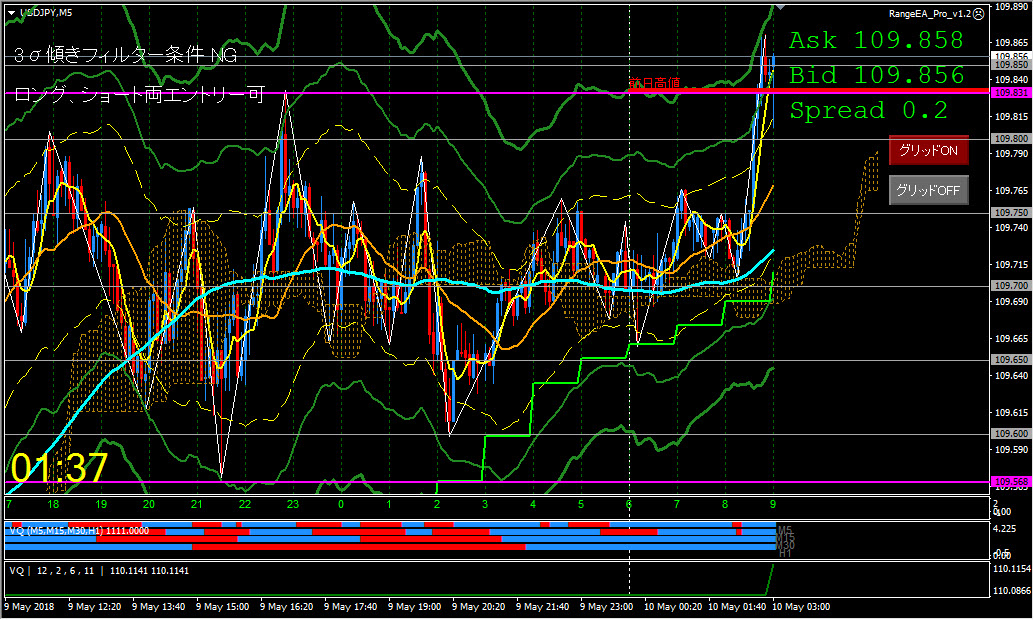The width and height of the screenshot is (1034, 620).
Task: Click the 109.615 value on price scale
Action: [x=1012, y=412]
